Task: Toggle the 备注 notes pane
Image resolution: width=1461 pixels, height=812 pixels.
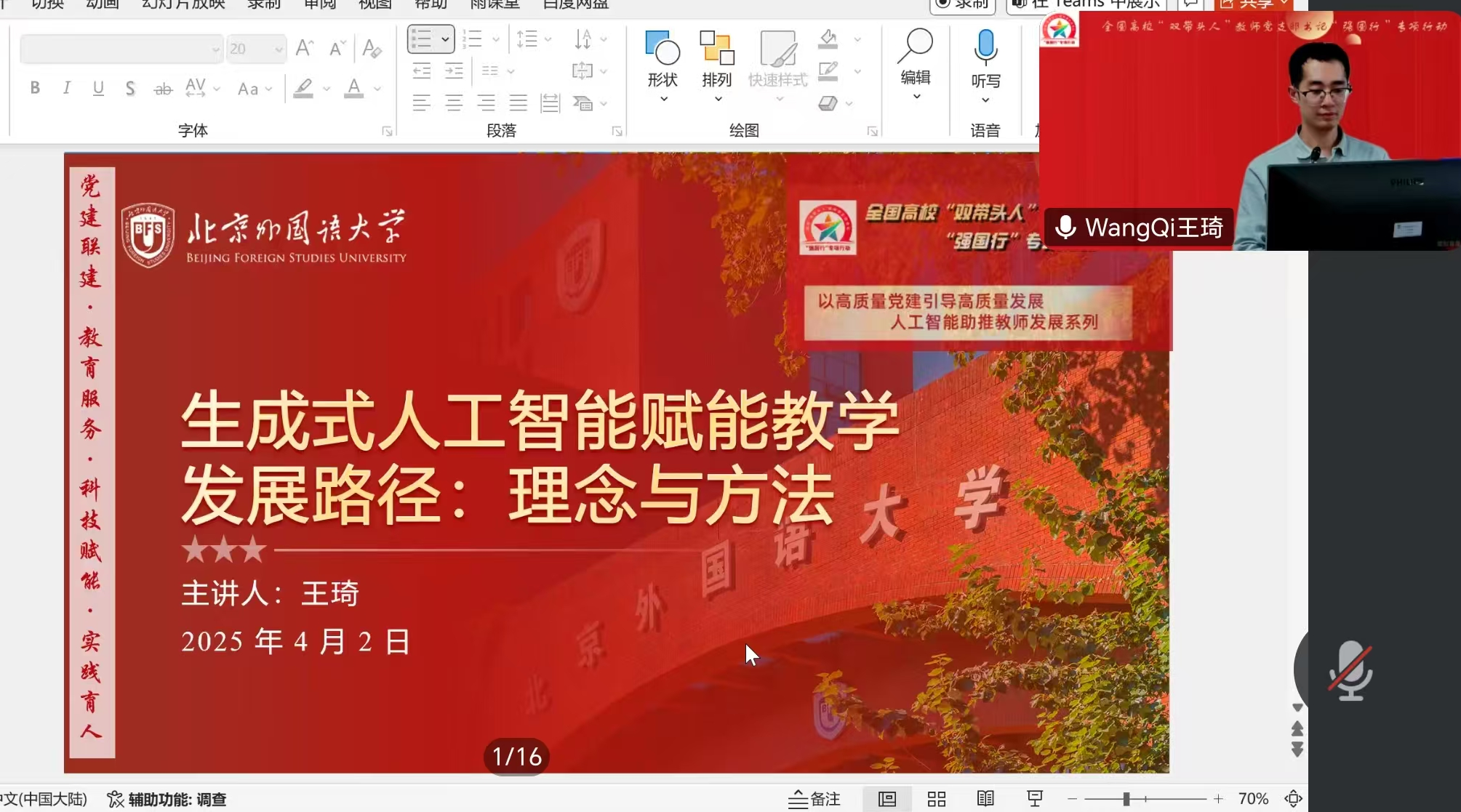Action: coord(814,799)
